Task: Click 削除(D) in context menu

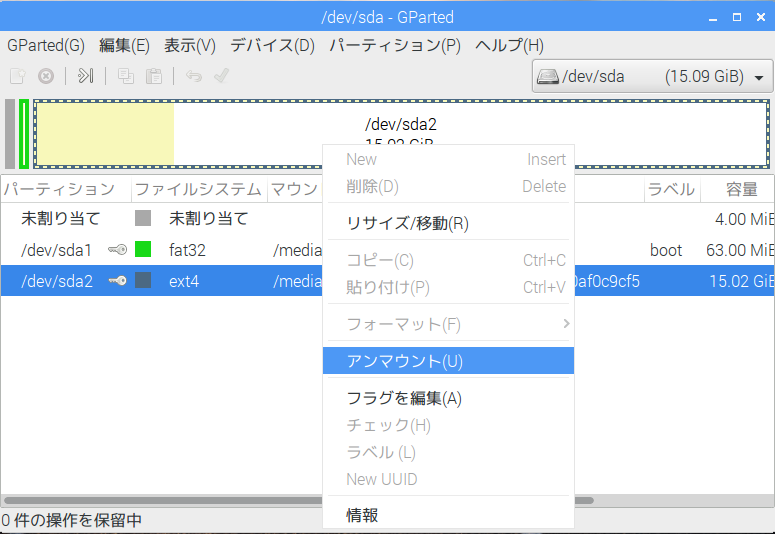Action: (x=448, y=186)
